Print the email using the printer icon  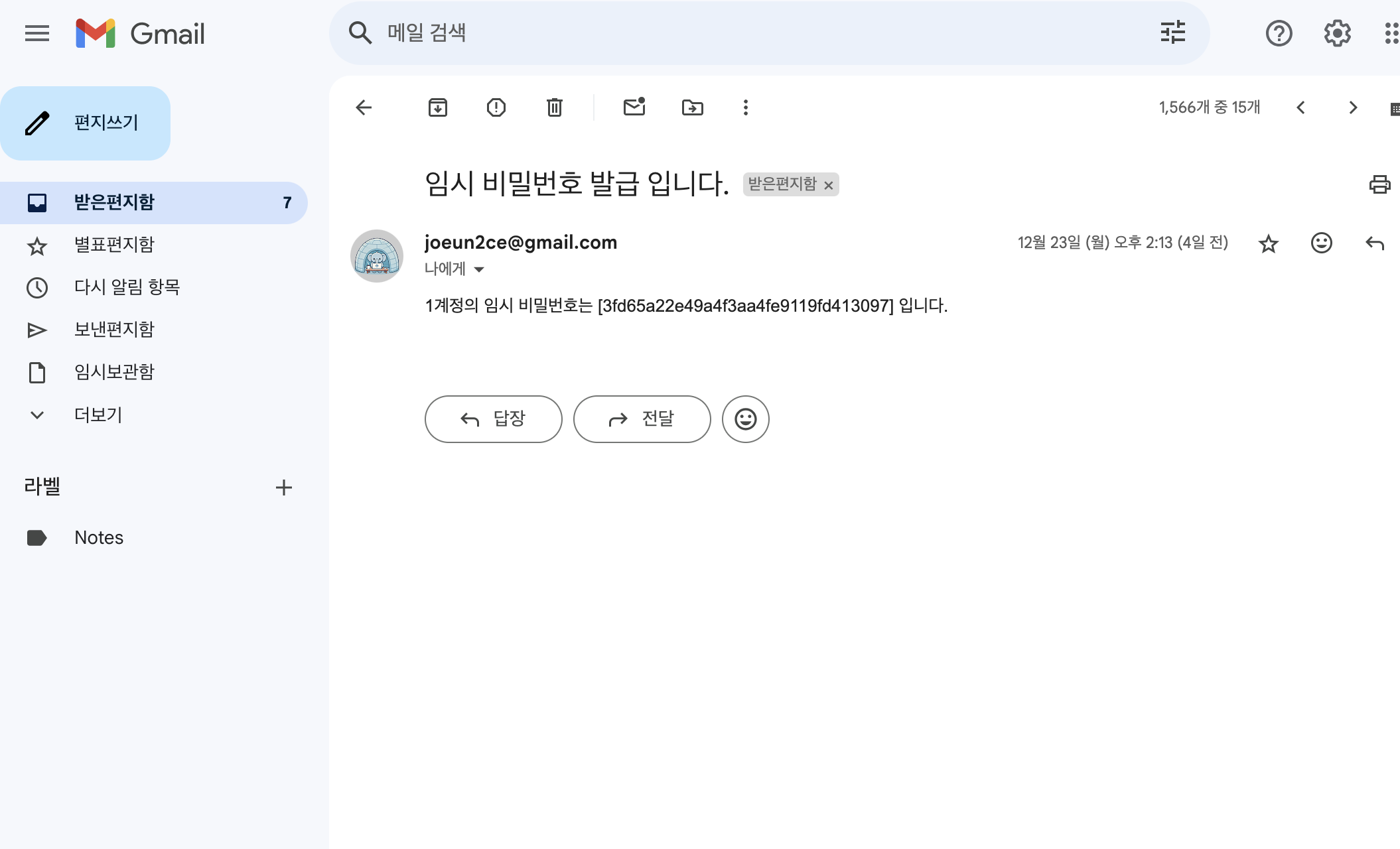(x=1380, y=184)
